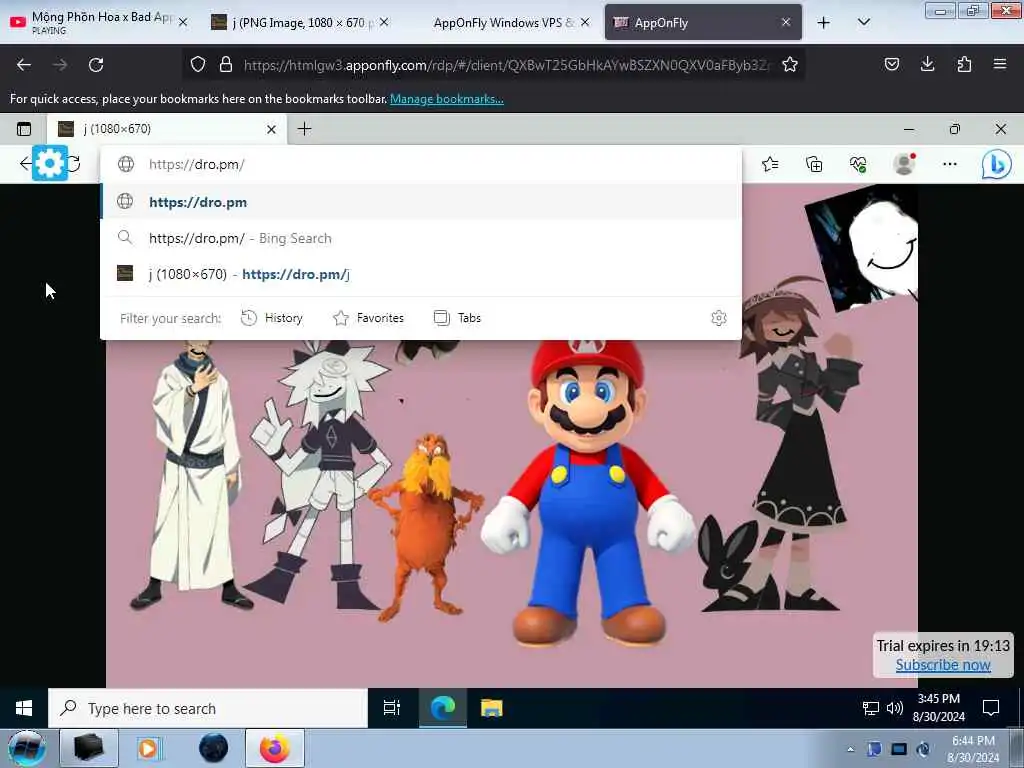Reload the Firefox page
Image resolution: width=1024 pixels, height=768 pixels.
click(x=96, y=65)
